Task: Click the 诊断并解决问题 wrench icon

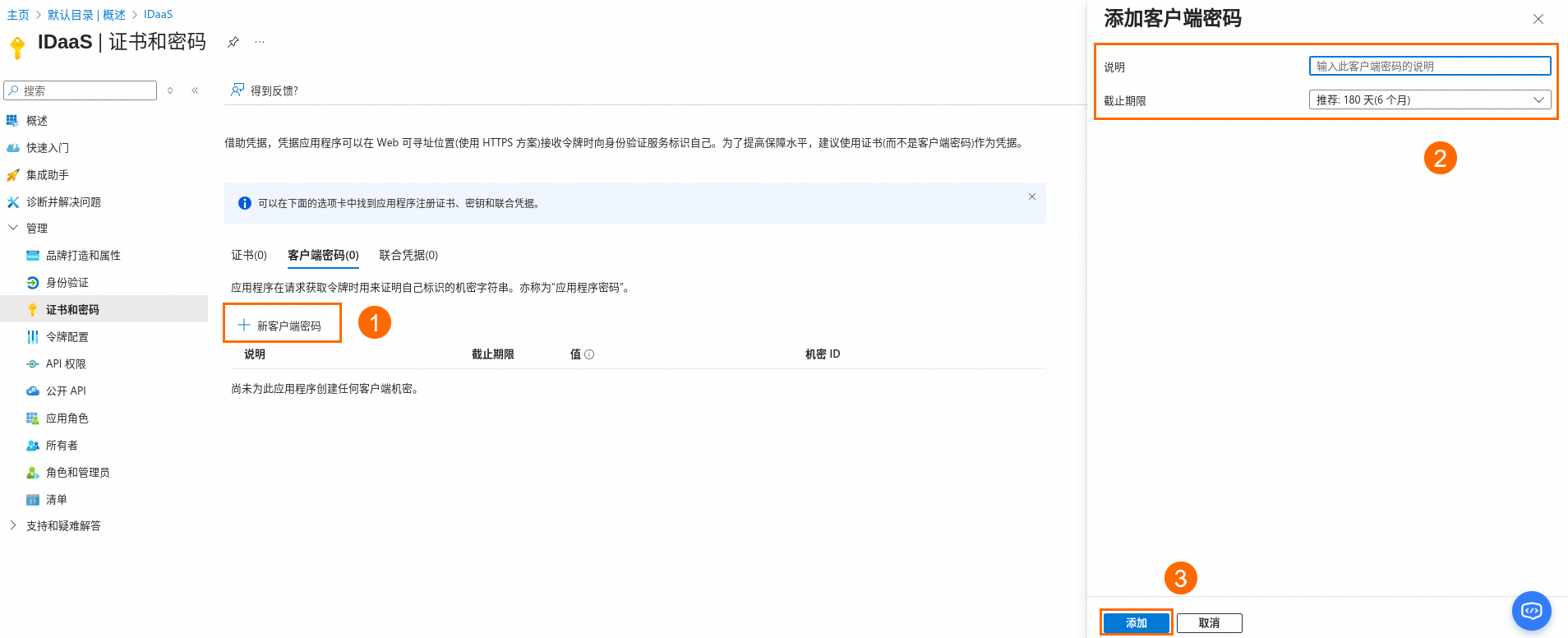Action: [x=12, y=202]
